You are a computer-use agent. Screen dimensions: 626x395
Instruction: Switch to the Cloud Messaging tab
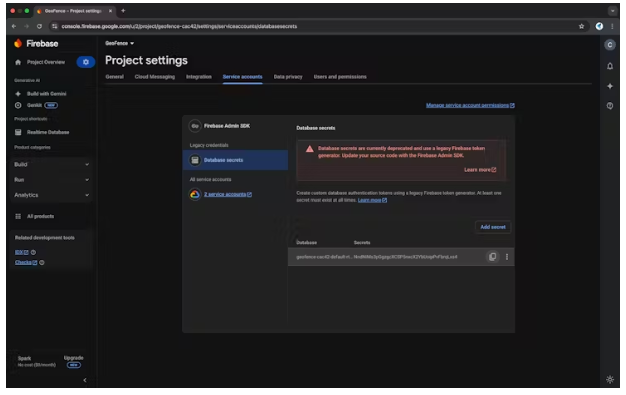click(155, 77)
